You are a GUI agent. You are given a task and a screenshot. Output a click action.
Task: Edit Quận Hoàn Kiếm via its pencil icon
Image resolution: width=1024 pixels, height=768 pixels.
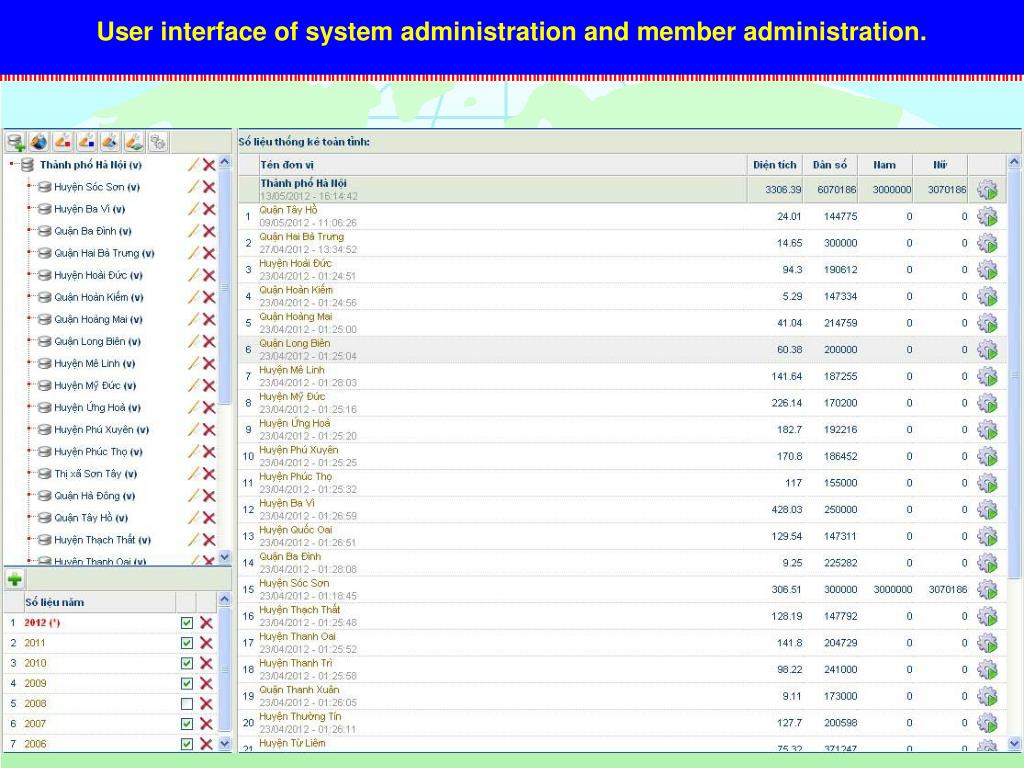tap(193, 297)
